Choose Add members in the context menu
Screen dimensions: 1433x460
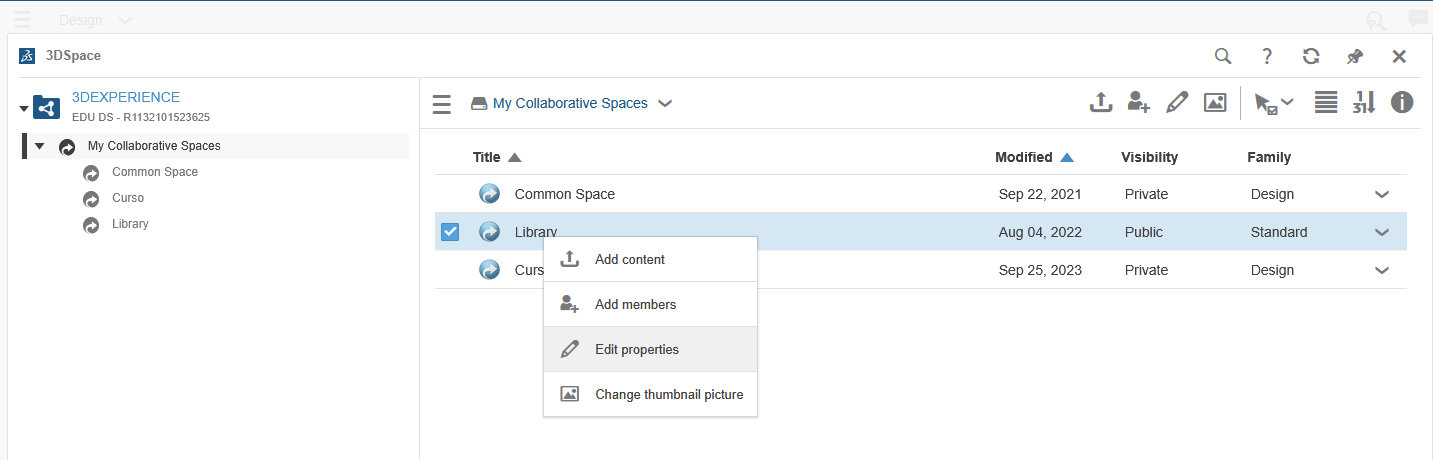(x=650, y=304)
